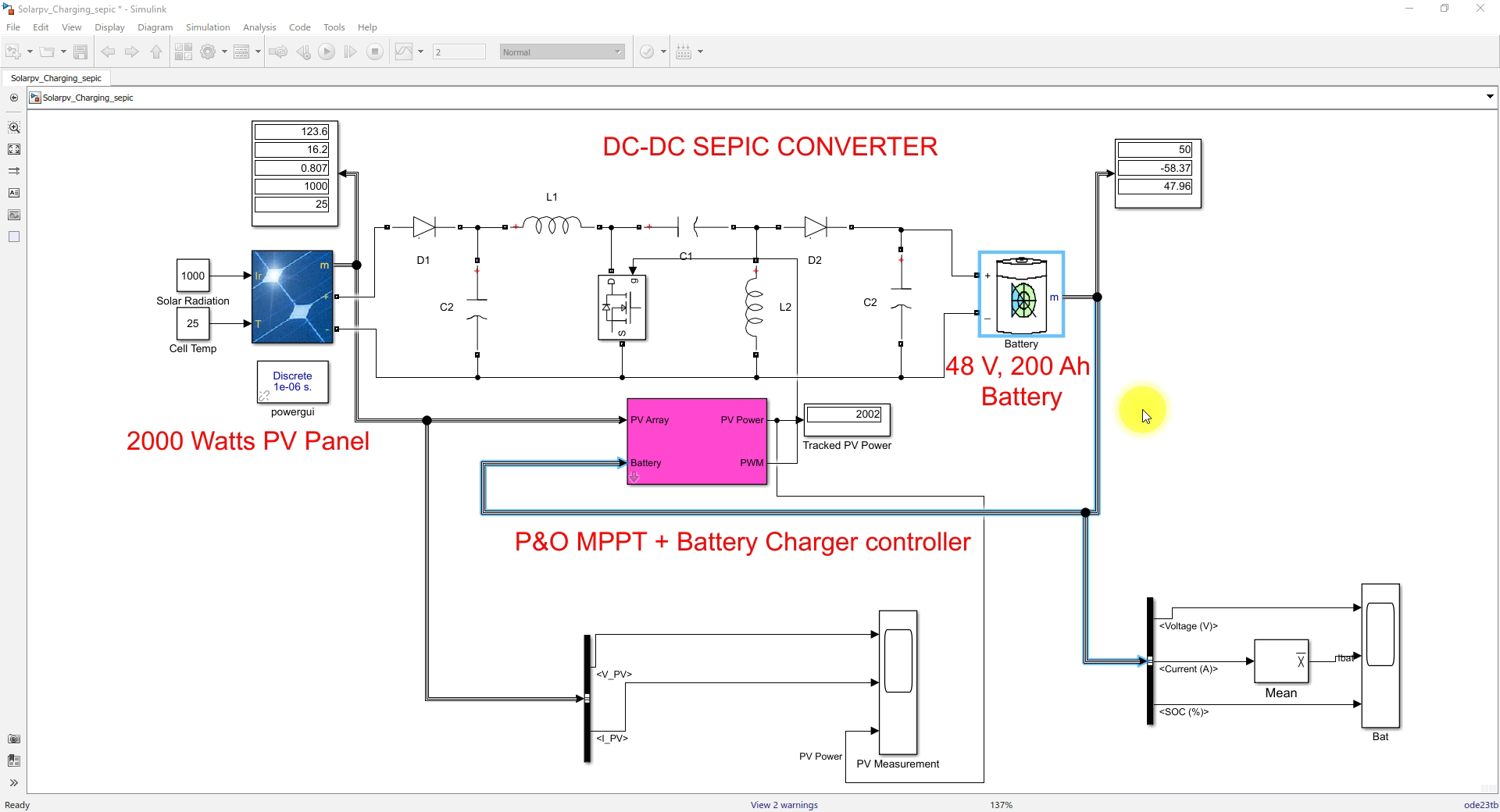Expand the Open model dropdown arrow
This screenshot has width=1500, height=812.
(x=63, y=52)
